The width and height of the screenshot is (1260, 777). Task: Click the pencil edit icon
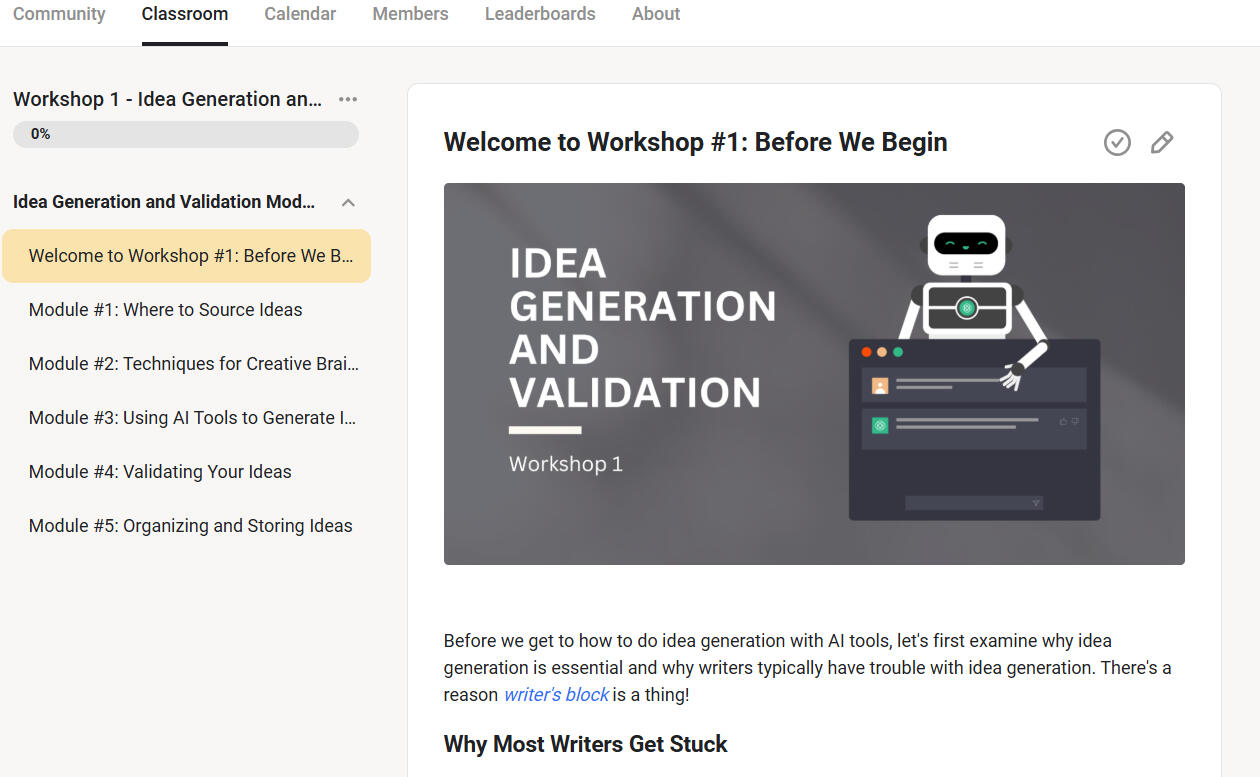(x=1161, y=143)
